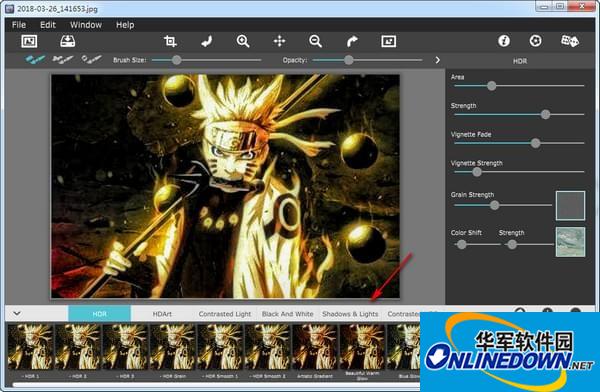Image resolution: width=600 pixels, height=392 pixels.
Task: Select the crop tool
Action: coord(170,41)
